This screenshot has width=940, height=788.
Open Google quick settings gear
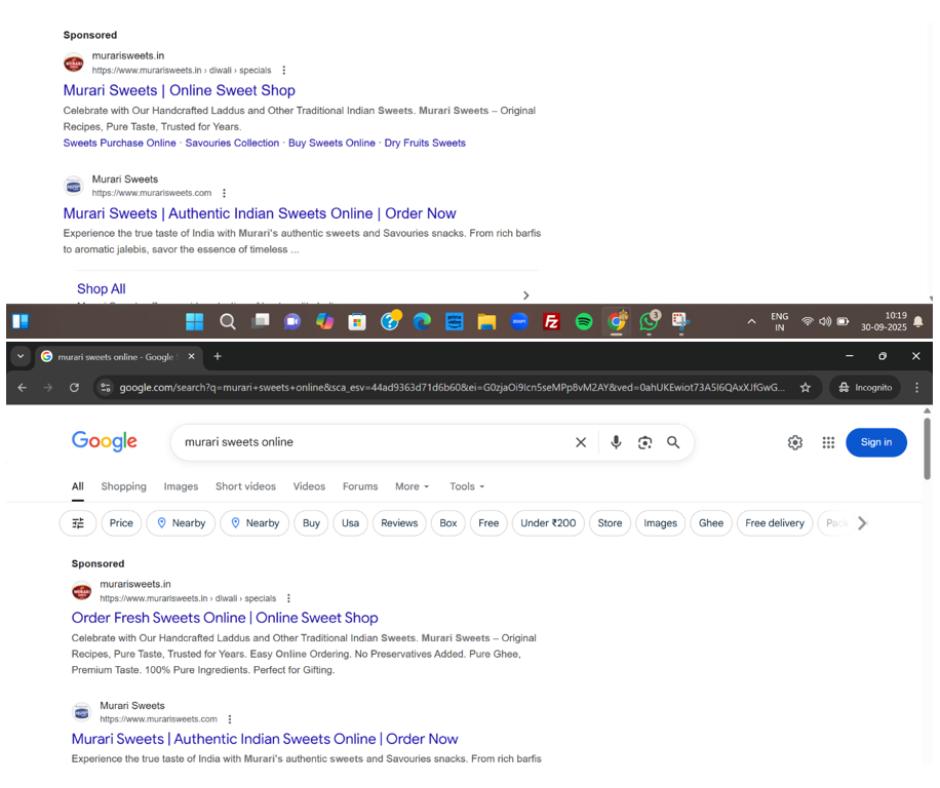[795, 442]
